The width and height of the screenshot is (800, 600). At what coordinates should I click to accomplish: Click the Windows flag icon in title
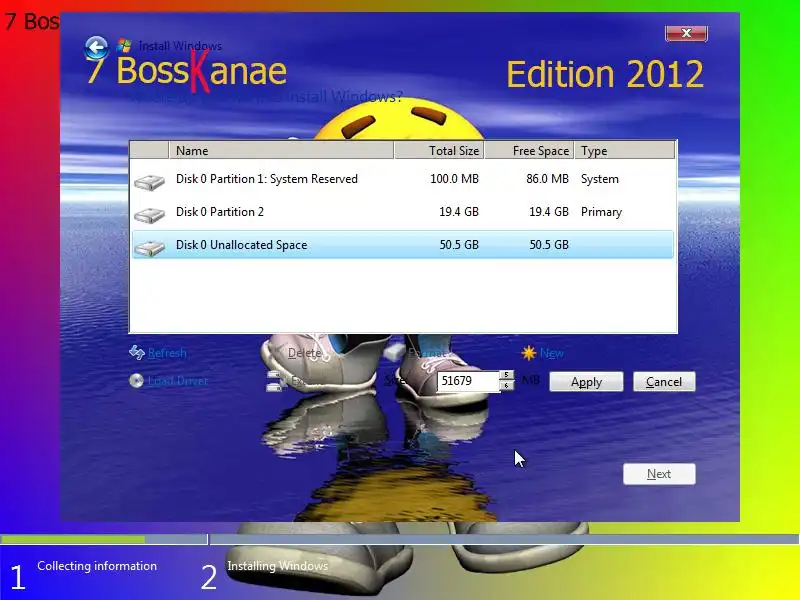tap(124, 45)
